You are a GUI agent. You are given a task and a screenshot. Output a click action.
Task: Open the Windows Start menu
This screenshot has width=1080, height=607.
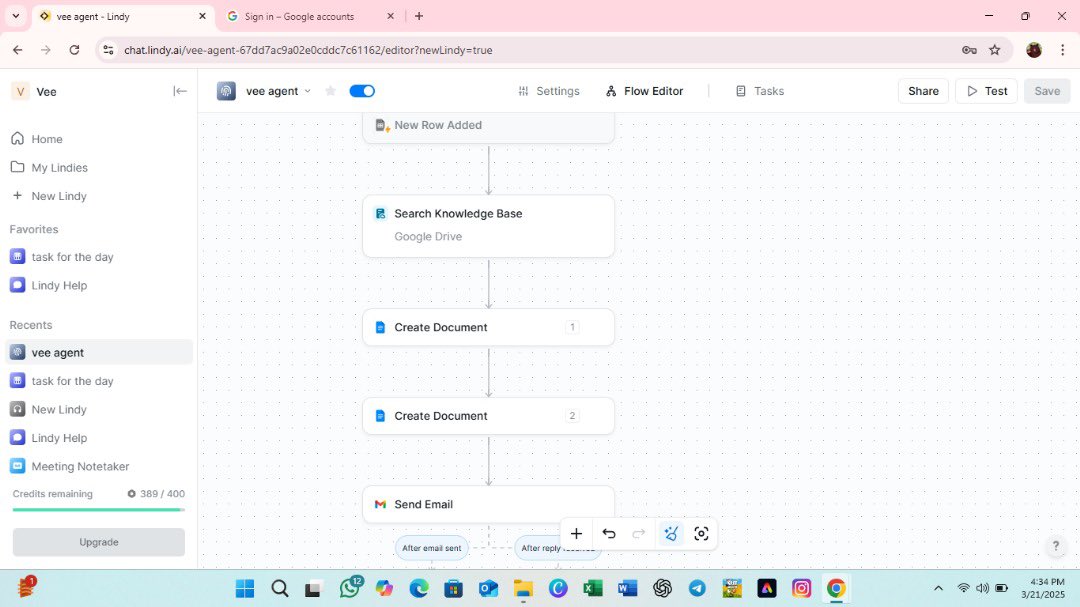click(245, 588)
